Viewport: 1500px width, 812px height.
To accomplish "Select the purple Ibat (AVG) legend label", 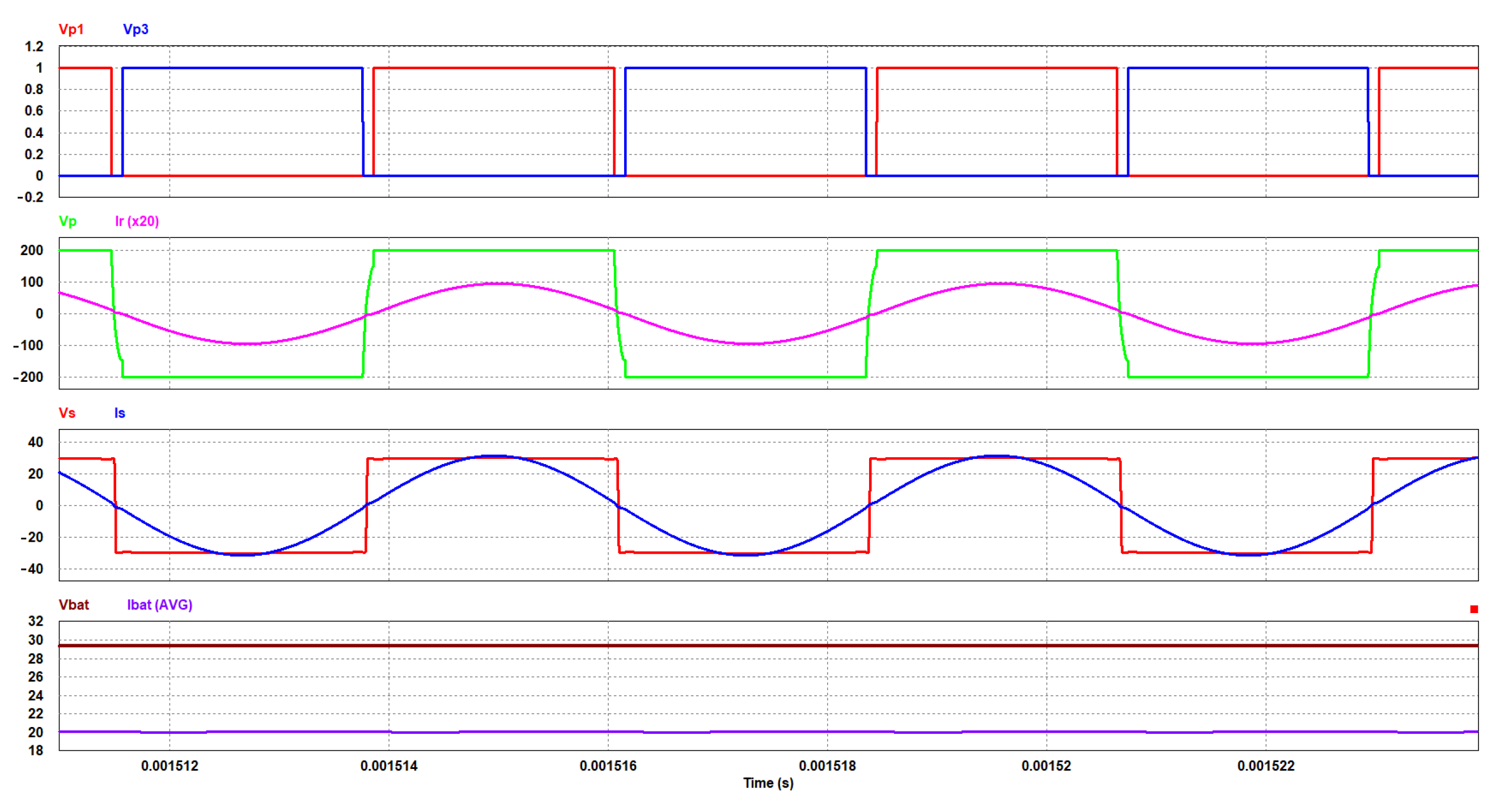I will pos(159,605).
